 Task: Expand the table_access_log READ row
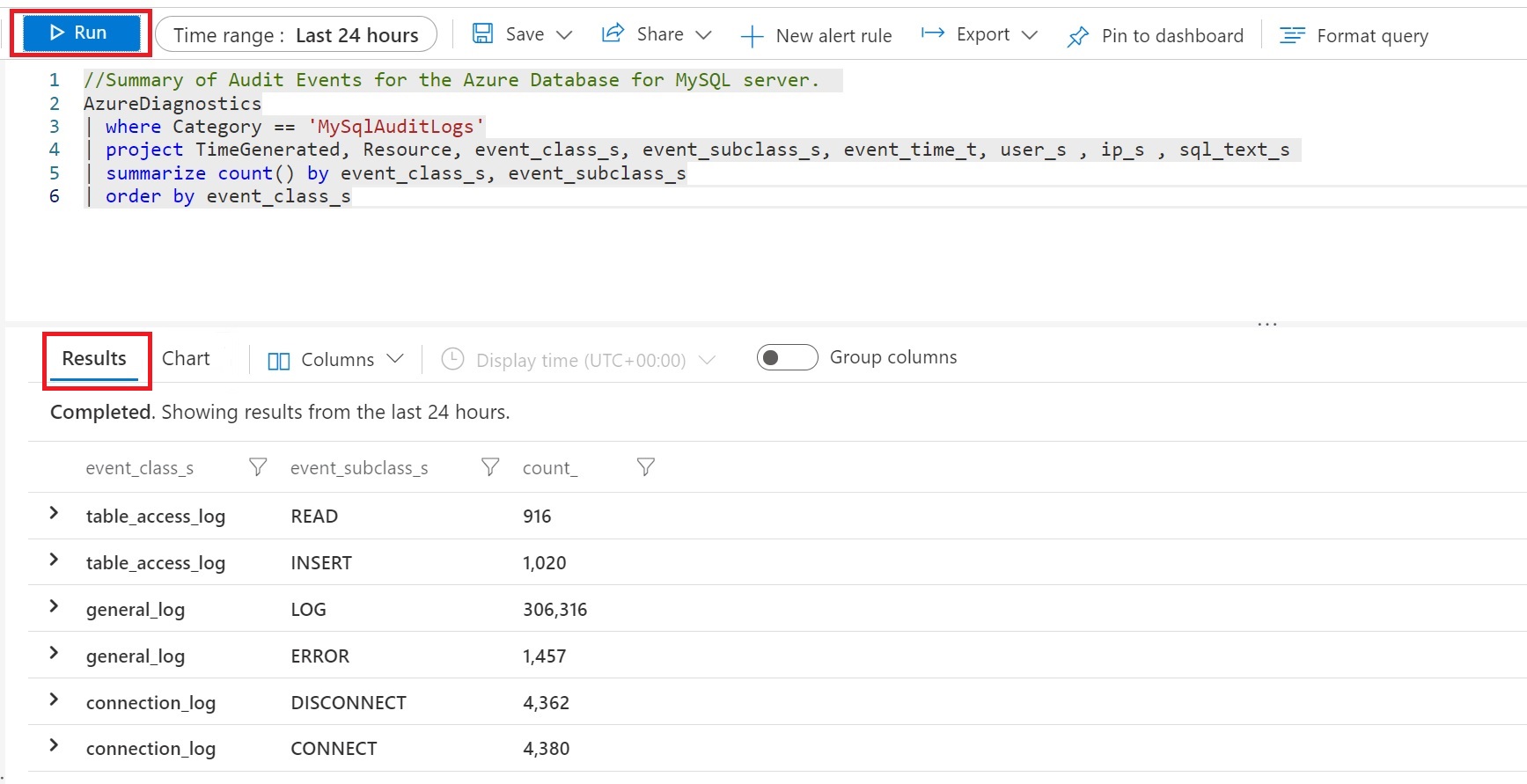[x=54, y=514]
